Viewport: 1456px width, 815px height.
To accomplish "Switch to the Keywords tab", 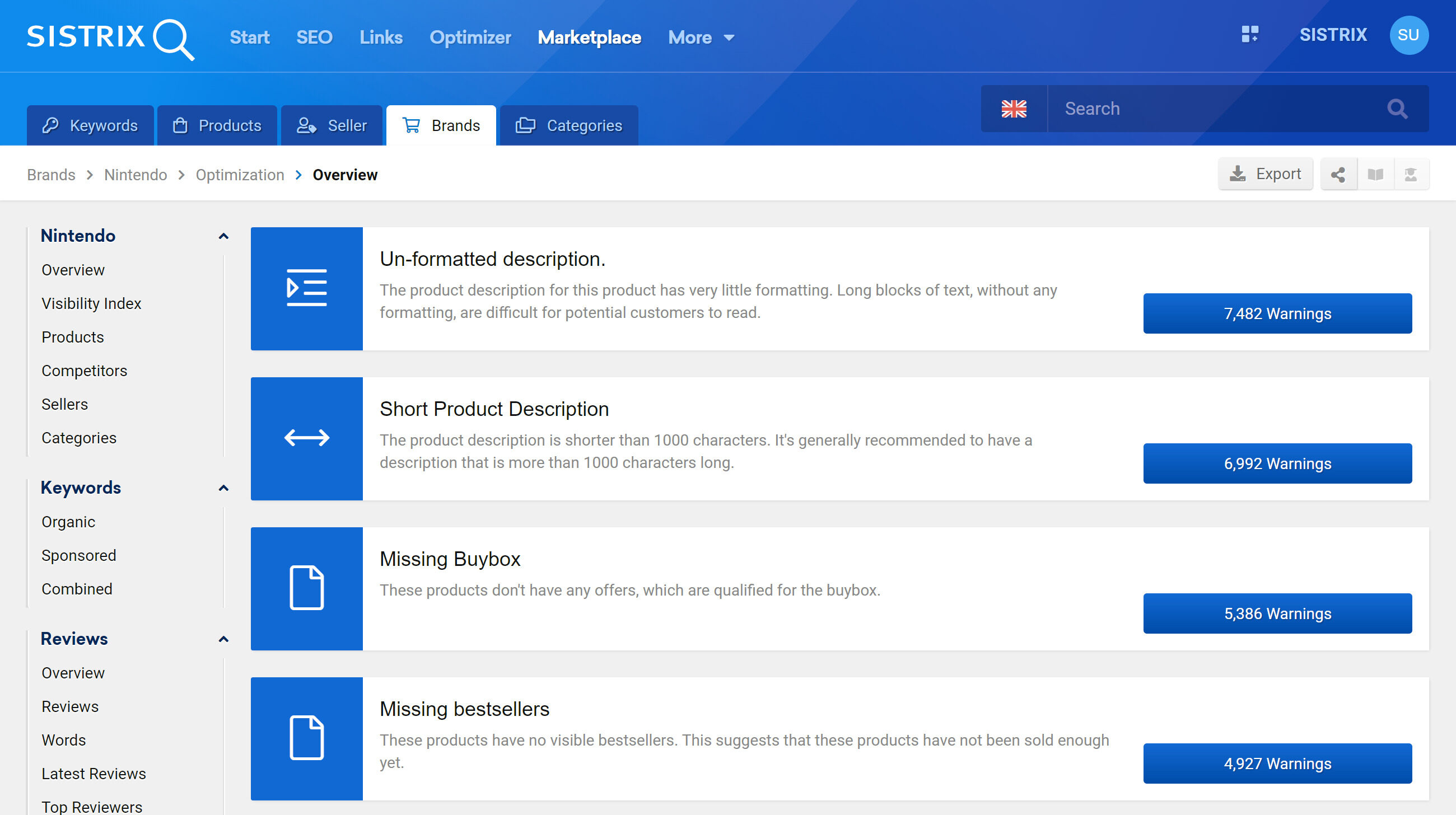I will click(90, 125).
